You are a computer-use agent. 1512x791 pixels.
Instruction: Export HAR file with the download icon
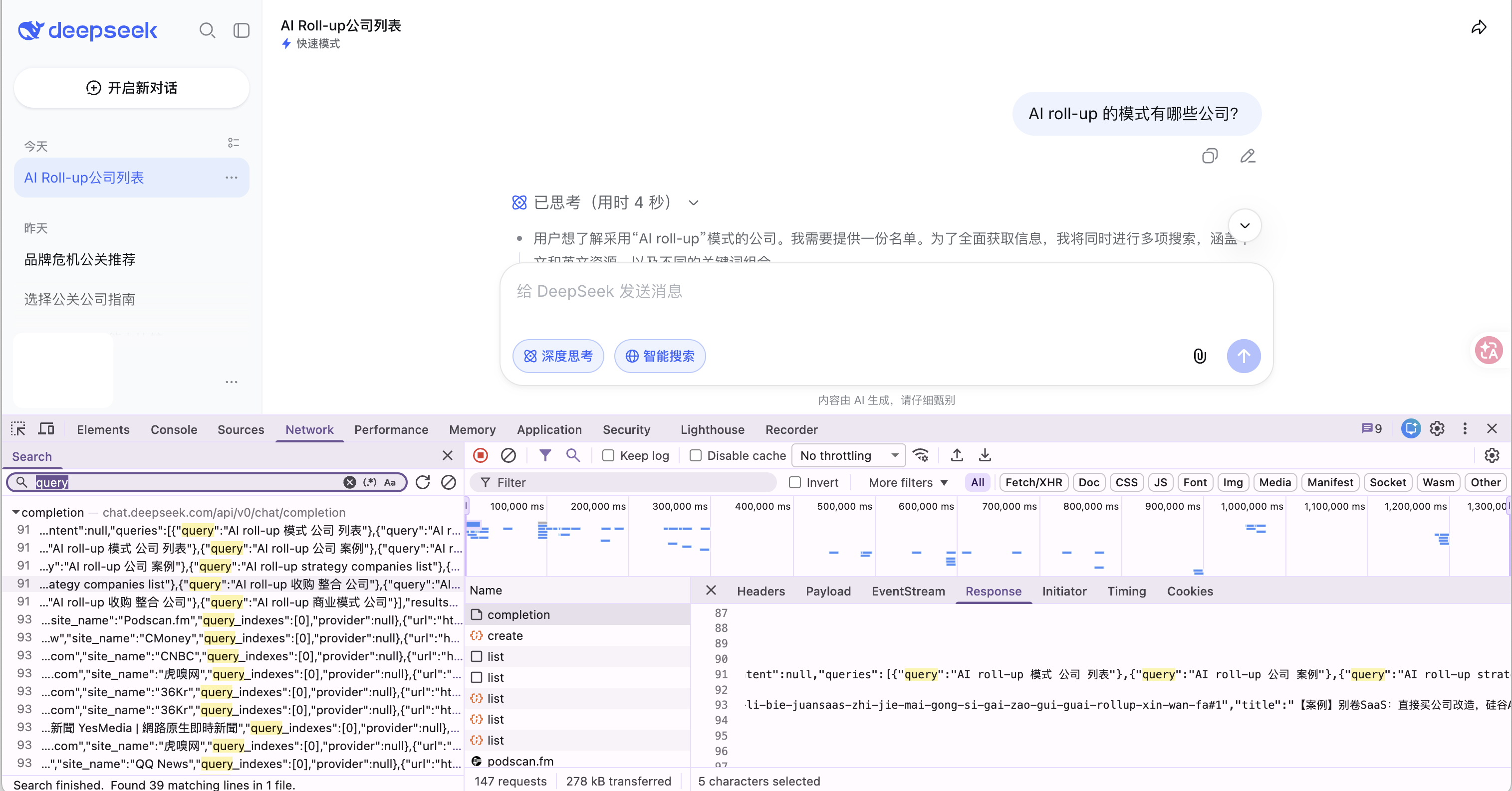[x=985, y=456]
